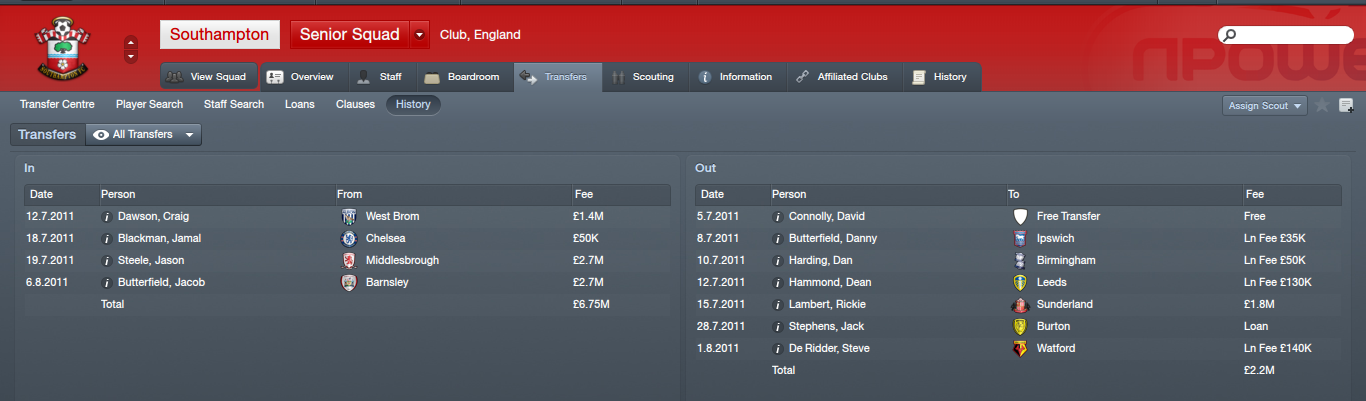Open the Butterfield, Jacob player link
Viewport: 1366px width, 401px height.
(161, 282)
